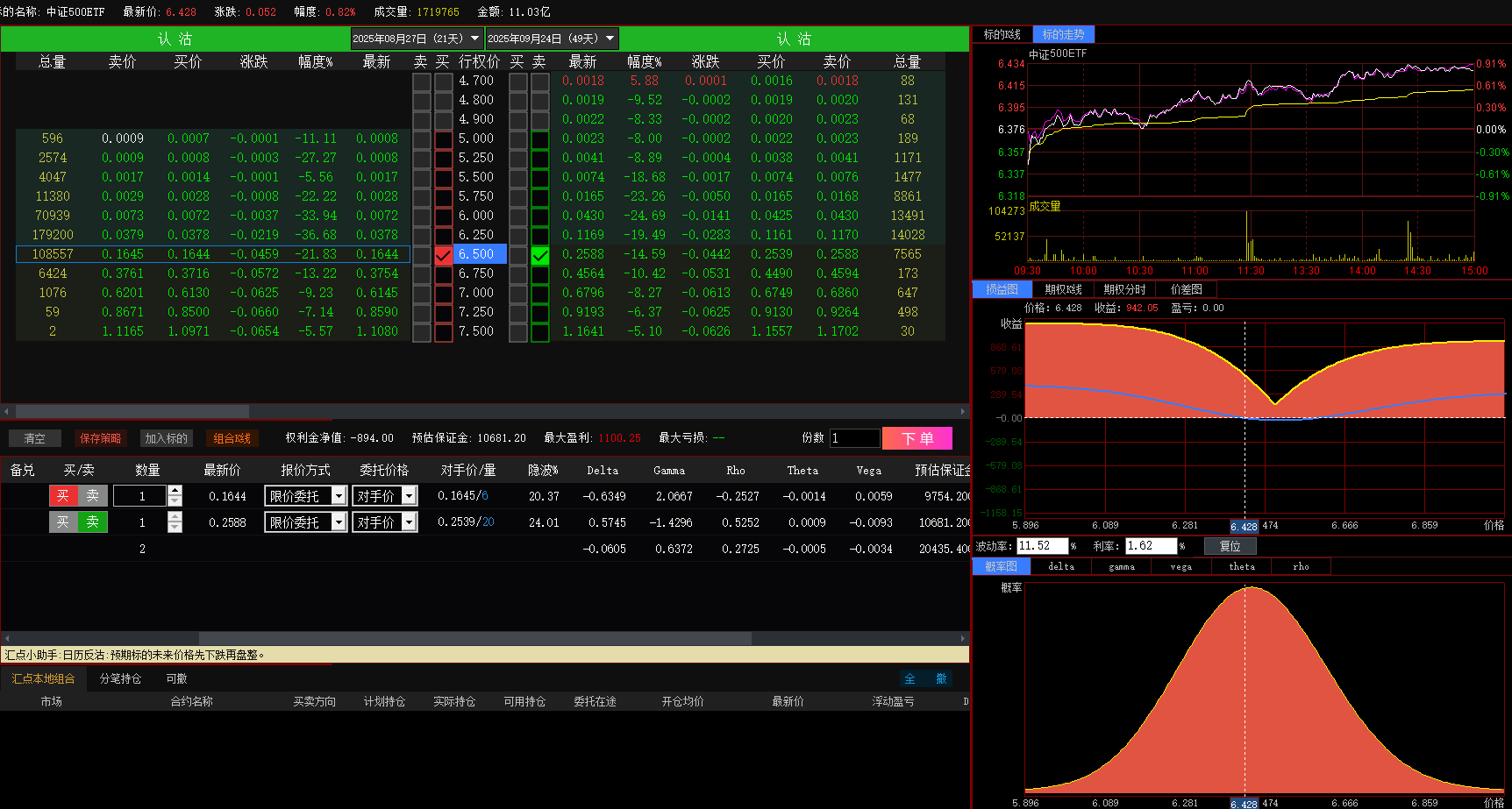Click the 波动率 volatility input field

pos(1041,546)
